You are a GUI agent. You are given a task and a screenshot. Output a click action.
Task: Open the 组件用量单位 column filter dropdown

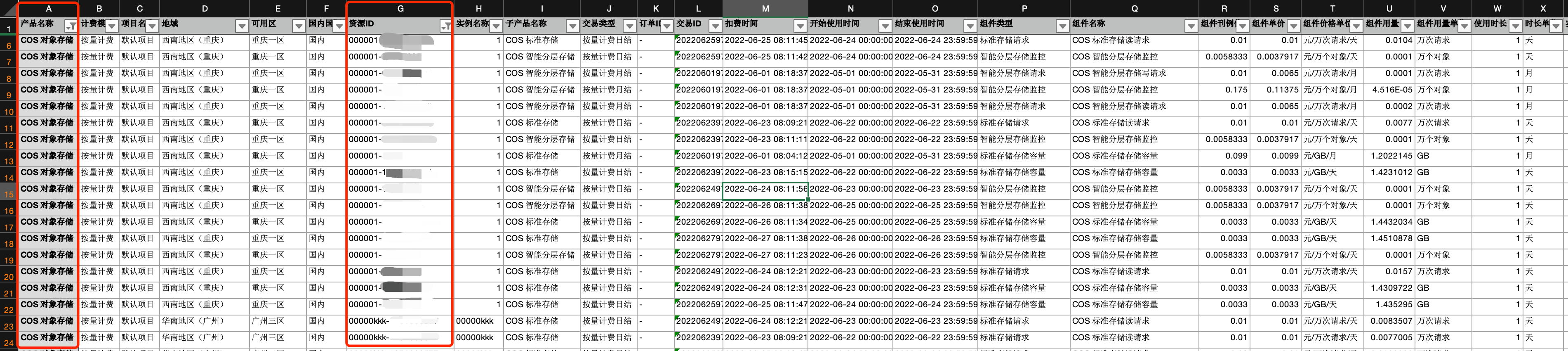1464,26
